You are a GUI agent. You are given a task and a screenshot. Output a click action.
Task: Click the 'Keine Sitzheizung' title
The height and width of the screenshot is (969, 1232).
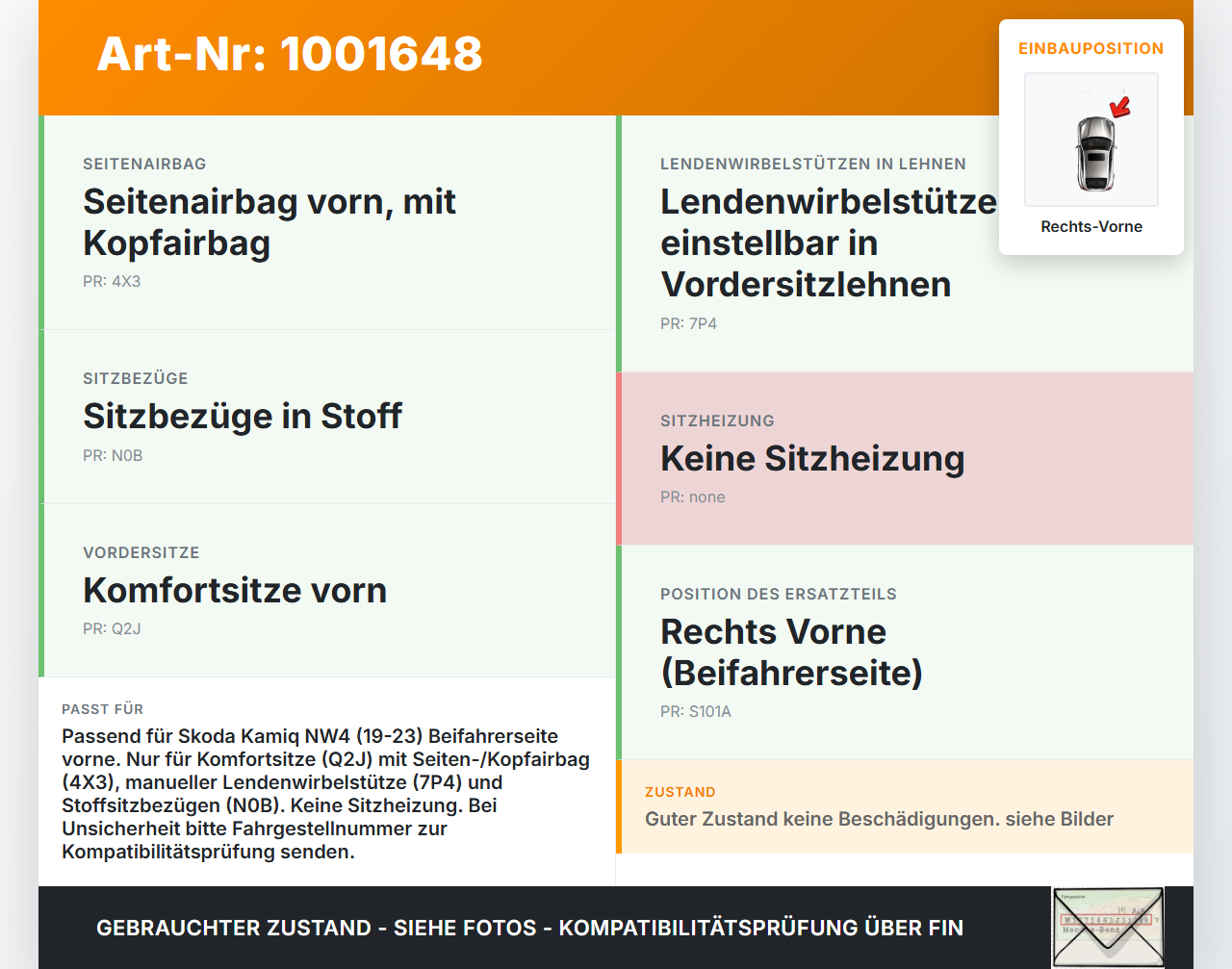point(812,458)
